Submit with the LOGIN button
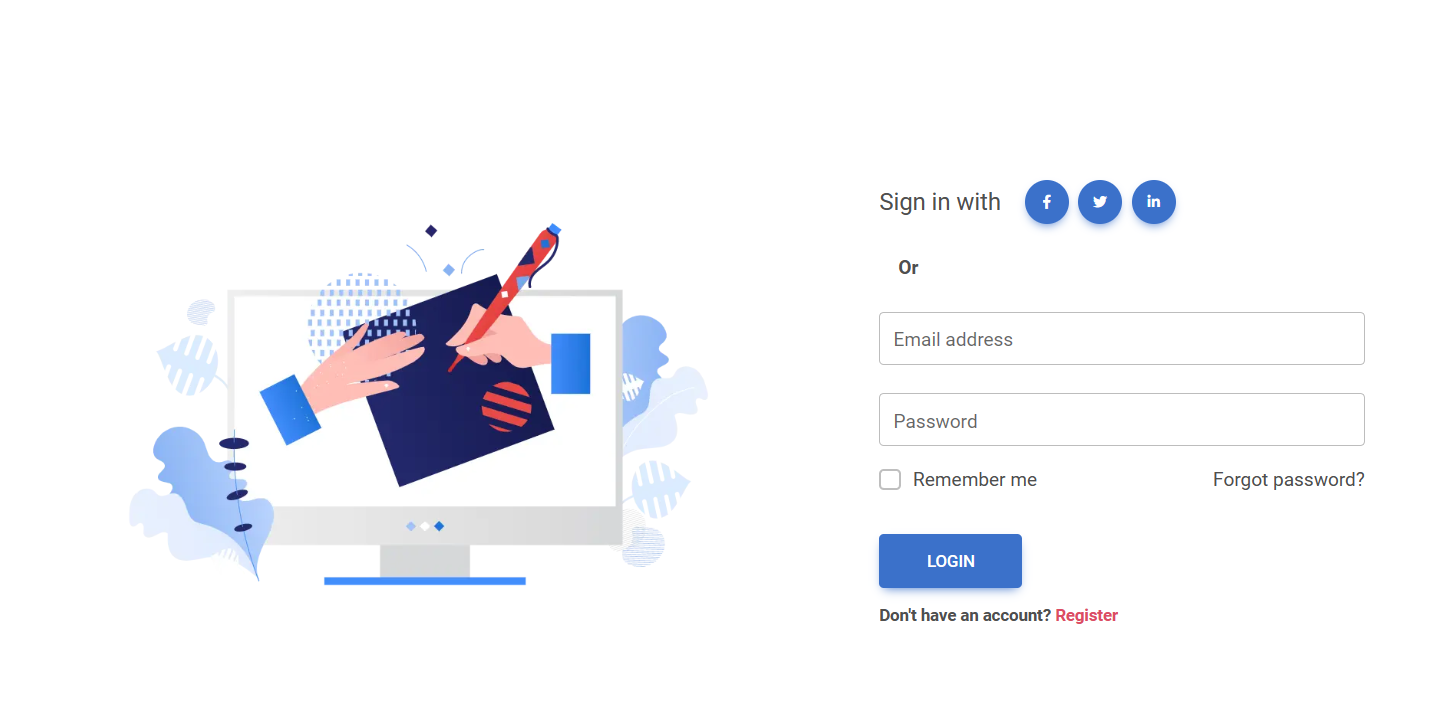1430x720 pixels. coord(950,561)
